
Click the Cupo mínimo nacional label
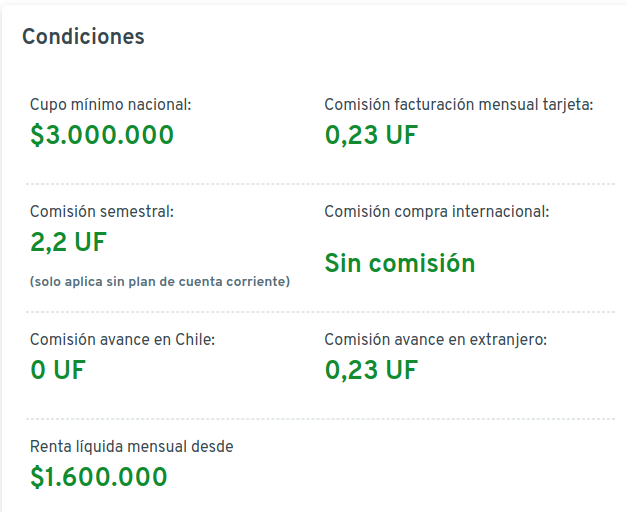(x=110, y=105)
